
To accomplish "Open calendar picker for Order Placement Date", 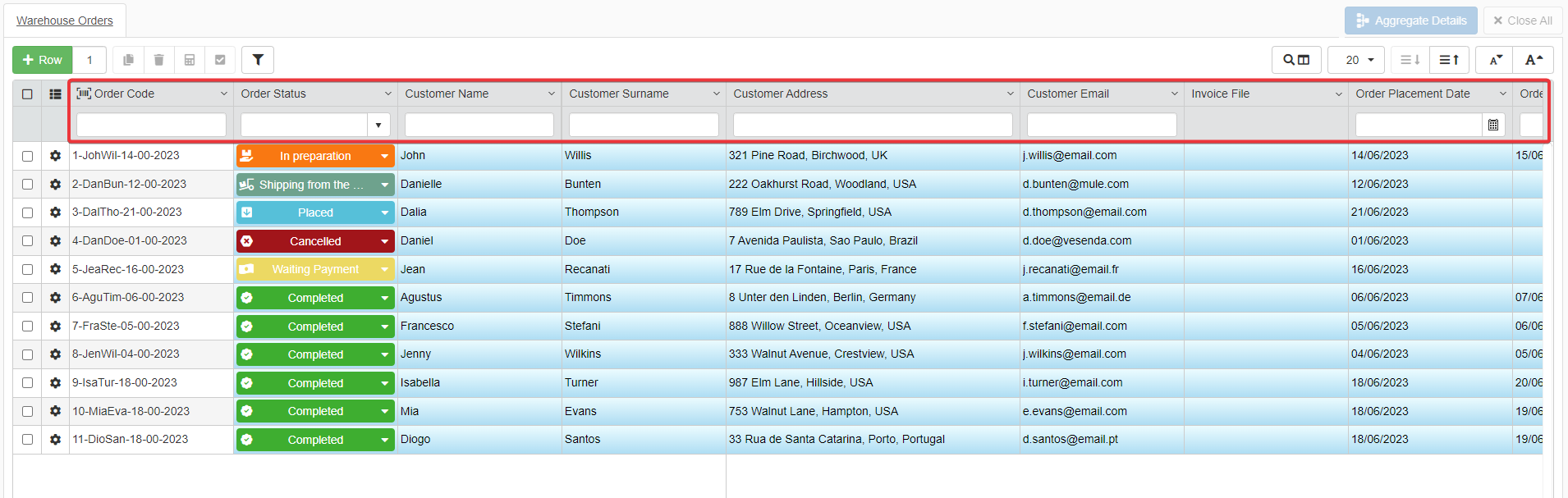I will coord(1492,125).
